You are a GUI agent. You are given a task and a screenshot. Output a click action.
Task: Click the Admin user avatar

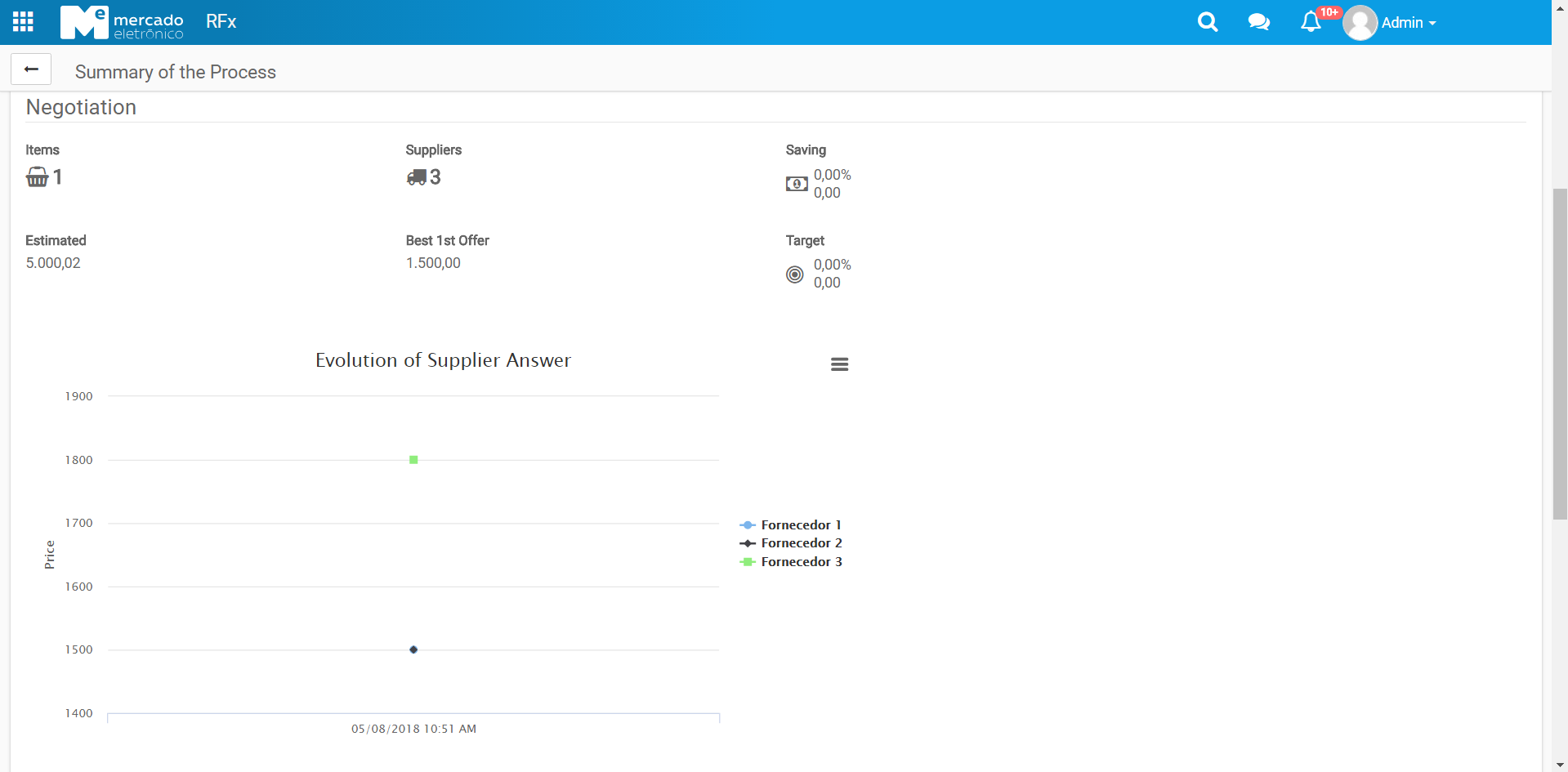click(x=1360, y=23)
